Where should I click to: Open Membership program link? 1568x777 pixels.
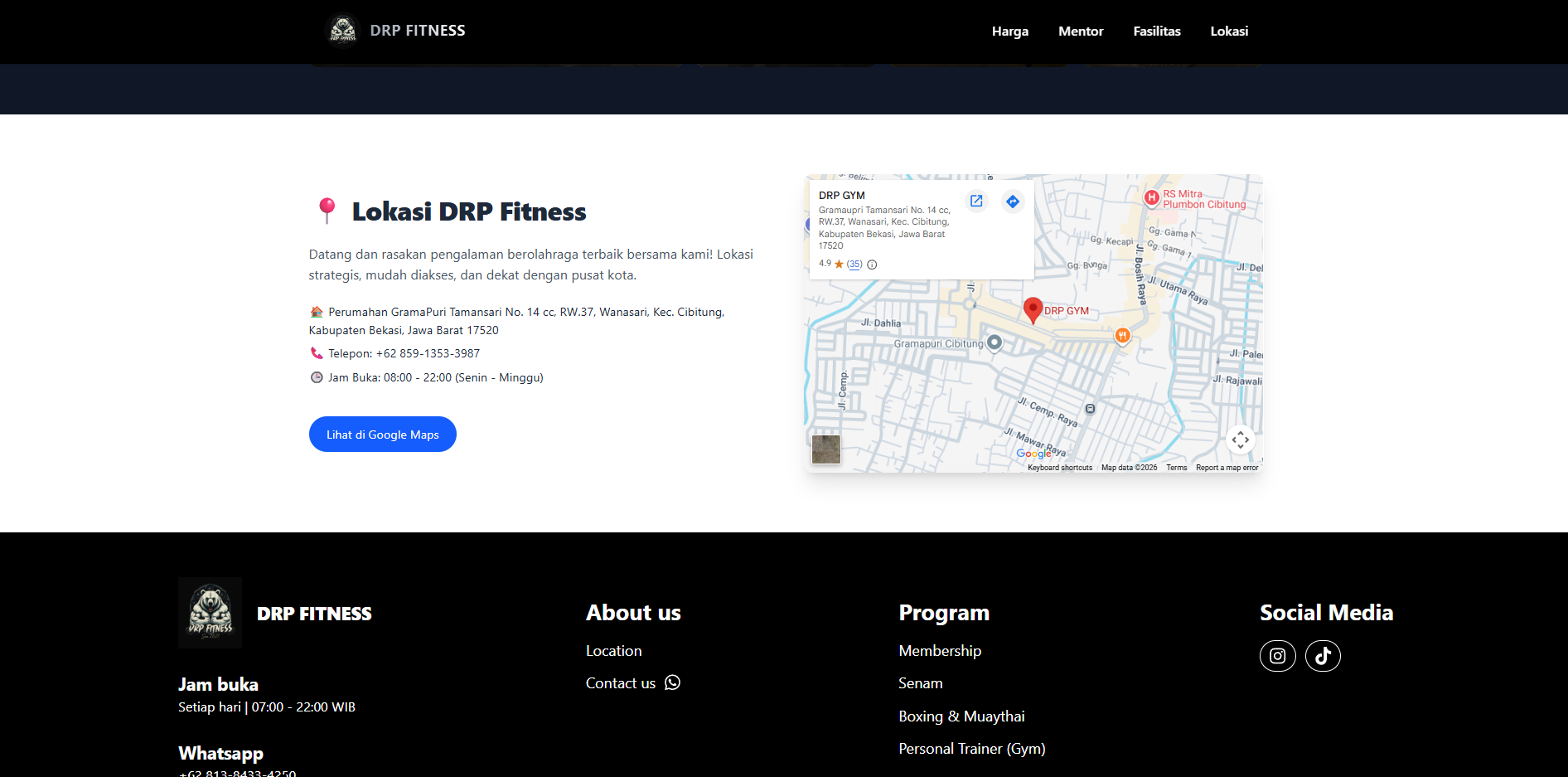click(940, 651)
